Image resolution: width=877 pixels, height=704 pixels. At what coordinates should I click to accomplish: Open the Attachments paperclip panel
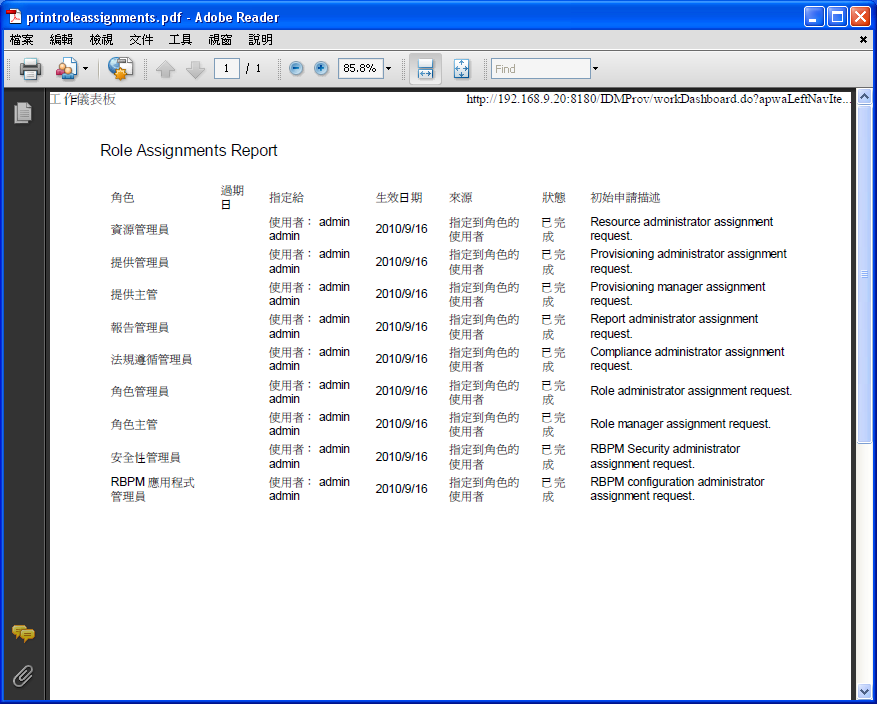(x=23, y=676)
